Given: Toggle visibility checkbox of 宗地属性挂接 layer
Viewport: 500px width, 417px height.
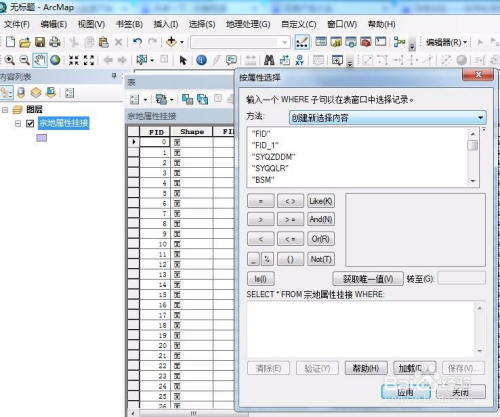Looking at the screenshot, I should [x=30, y=124].
